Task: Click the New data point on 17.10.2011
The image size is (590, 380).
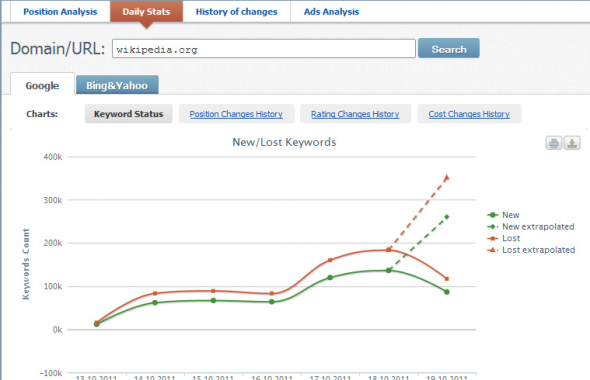Action: tap(330, 278)
